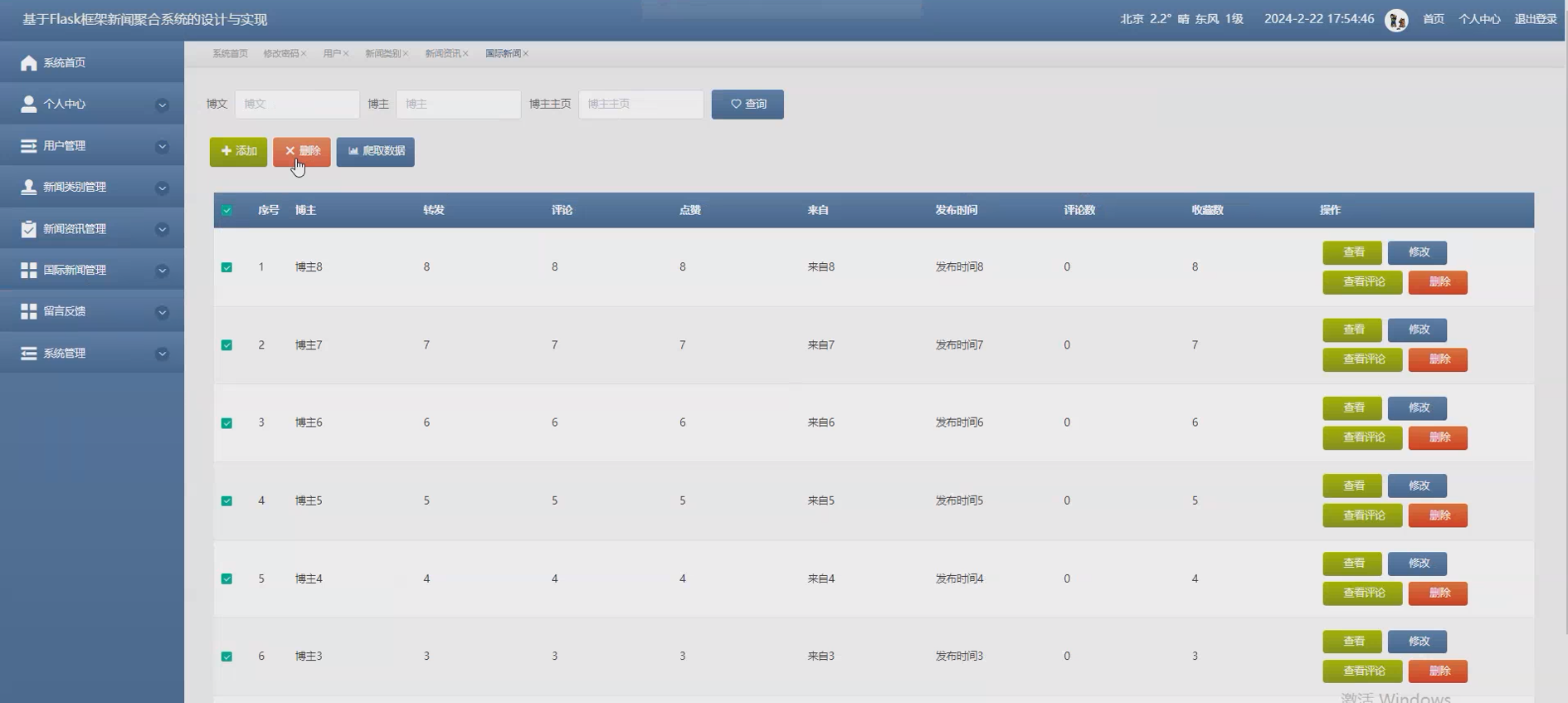Image resolution: width=1568 pixels, height=703 pixels.
Task: Switch to the 系统首页 tab
Action: (x=230, y=54)
